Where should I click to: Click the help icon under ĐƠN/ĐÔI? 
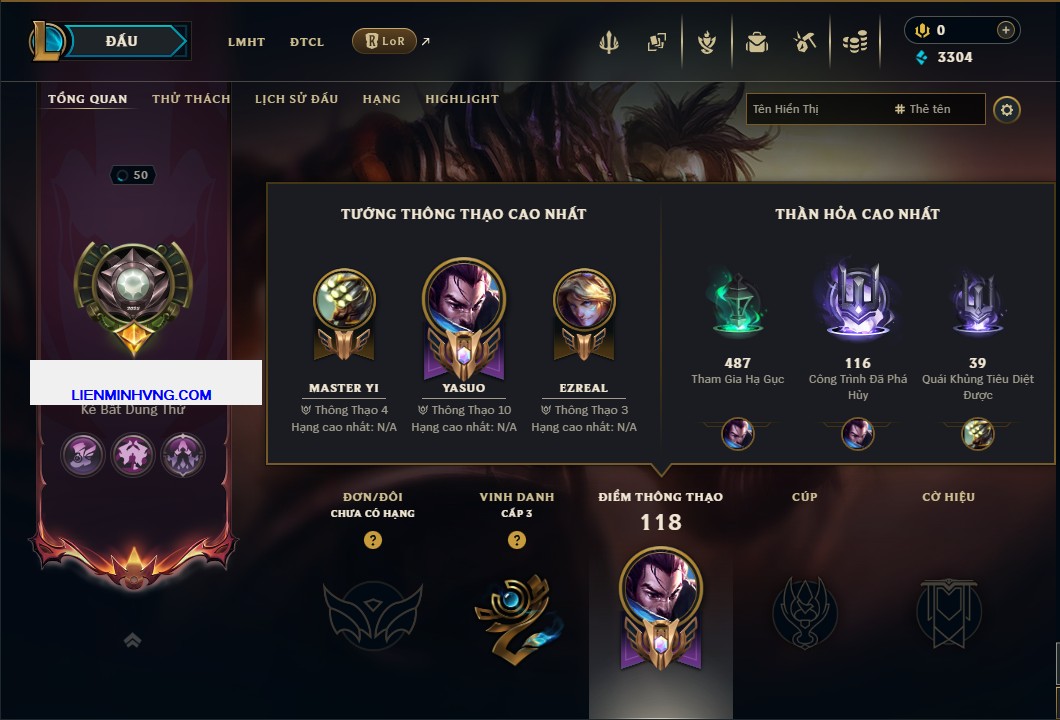372,539
